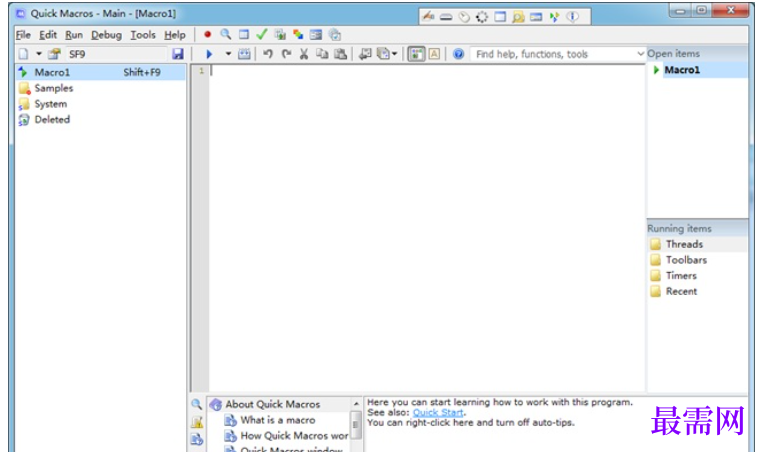Open the Debug menu
763x452 pixels.
click(x=106, y=35)
